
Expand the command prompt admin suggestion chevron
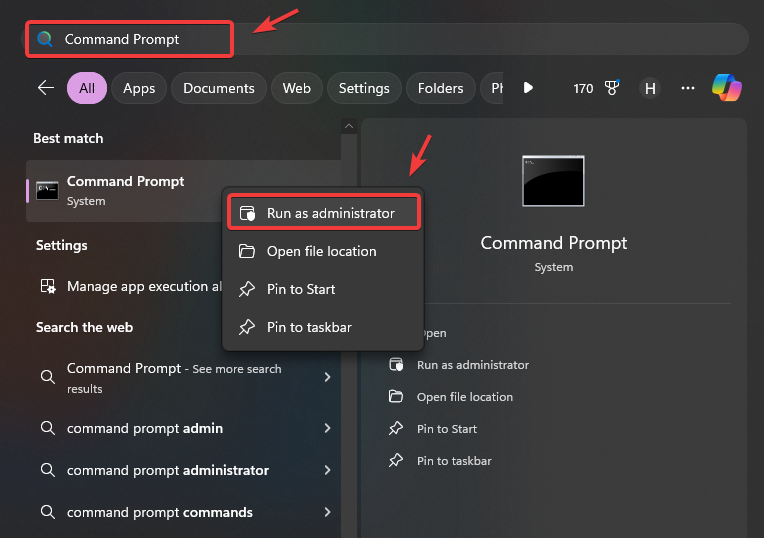(x=327, y=428)
